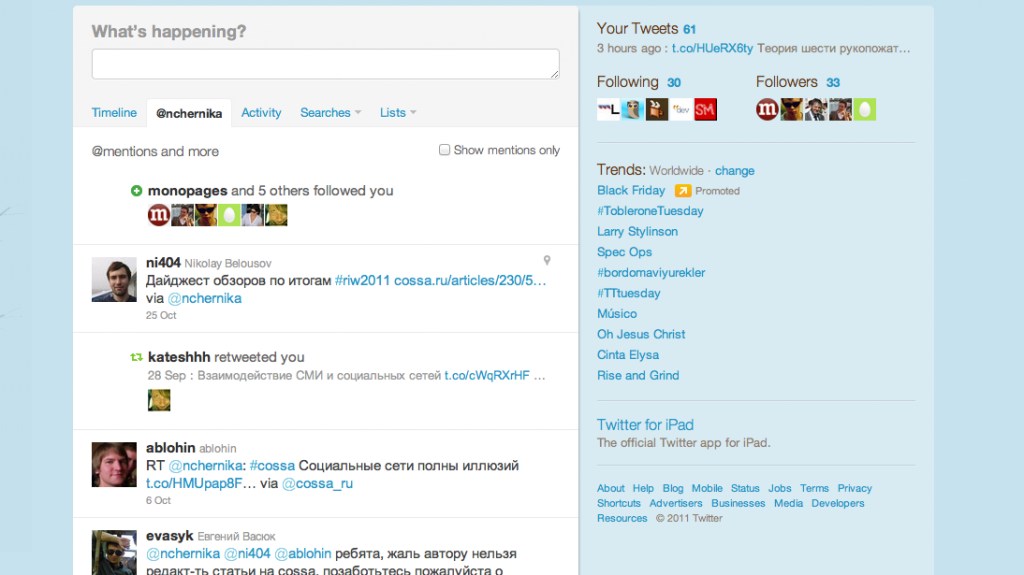Viewport: 1024px width, 575px height.
Task: Click the location pin icon on ni404's tweet
Action: 547,260
